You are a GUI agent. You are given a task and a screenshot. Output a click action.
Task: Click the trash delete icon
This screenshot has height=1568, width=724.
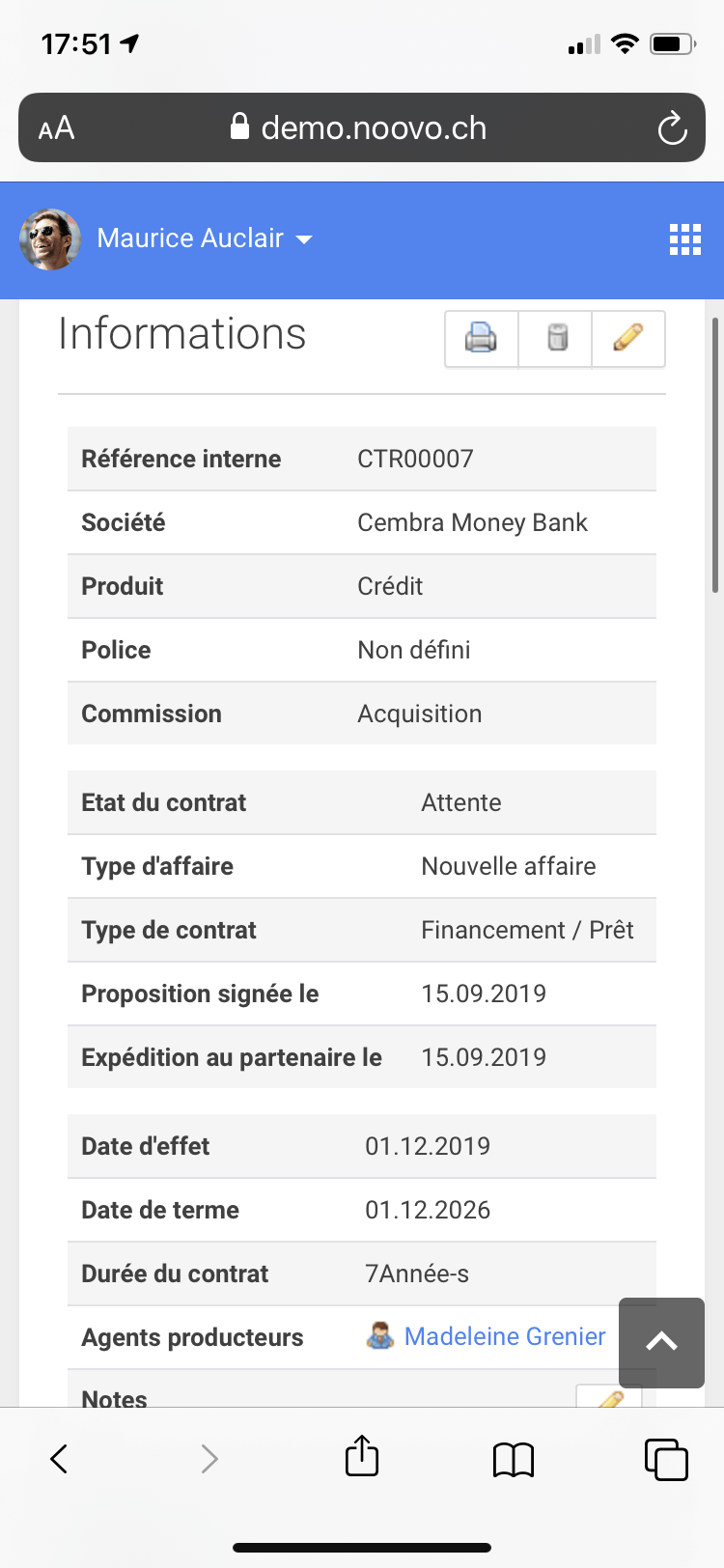pyautogui.click(x=556, y=339)
